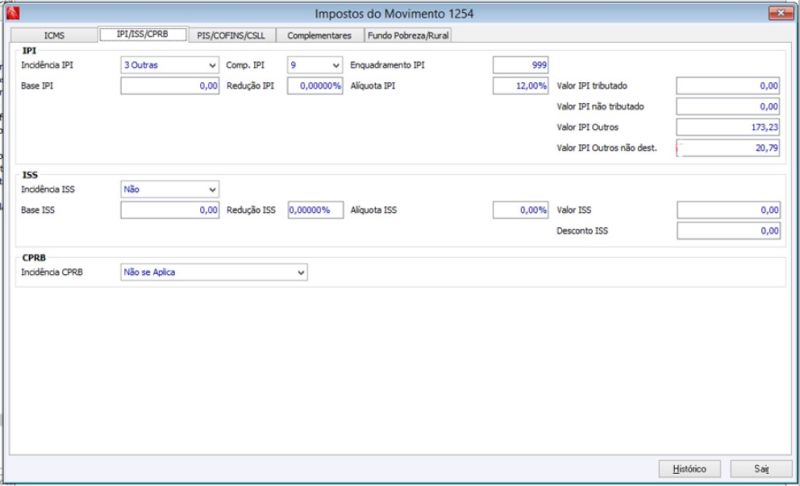Click the ISS section heading

pyautogui.click(x=30, y=175)
